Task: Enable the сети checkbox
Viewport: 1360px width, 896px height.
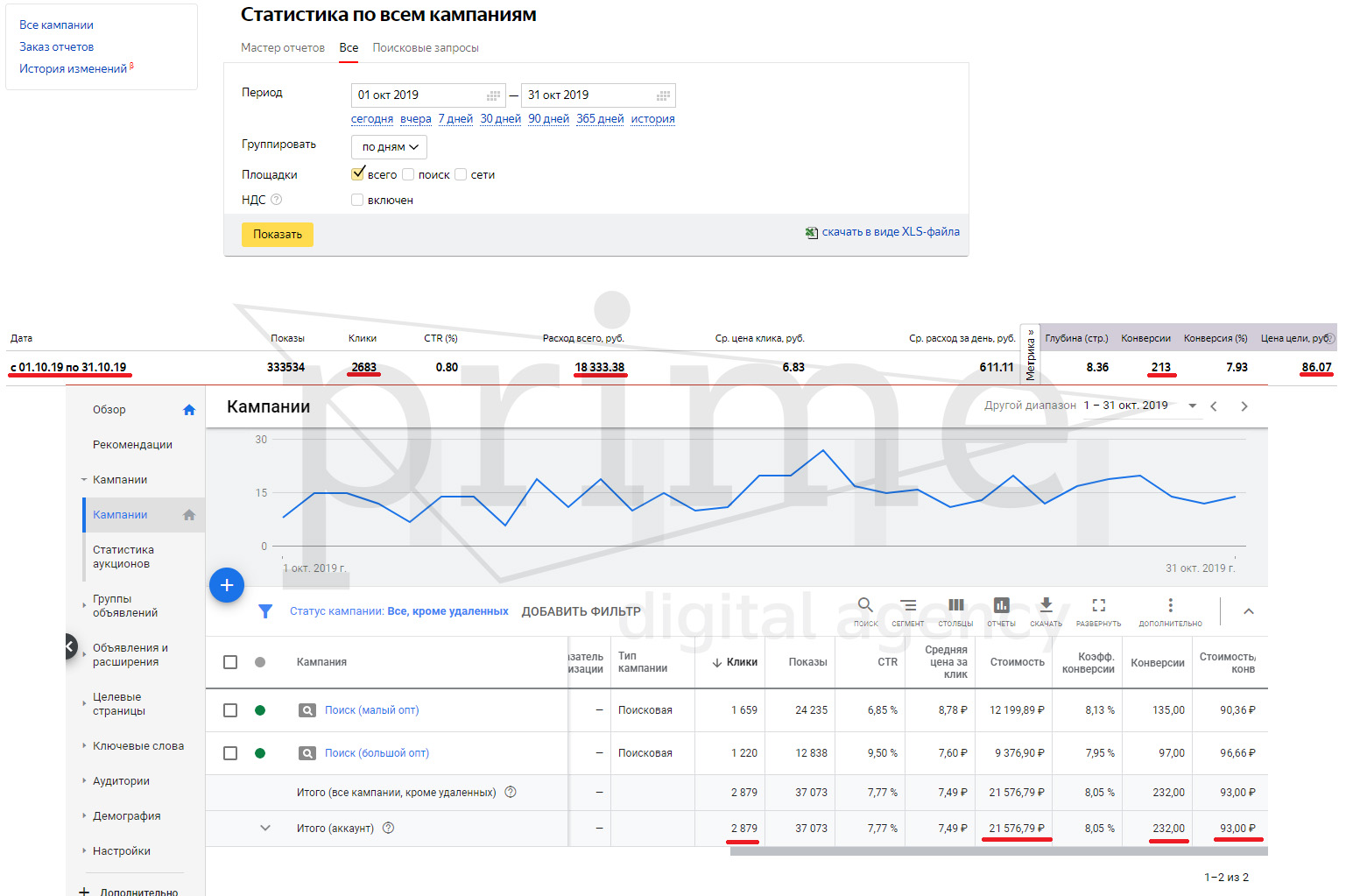Action: (x=461, y=174)
